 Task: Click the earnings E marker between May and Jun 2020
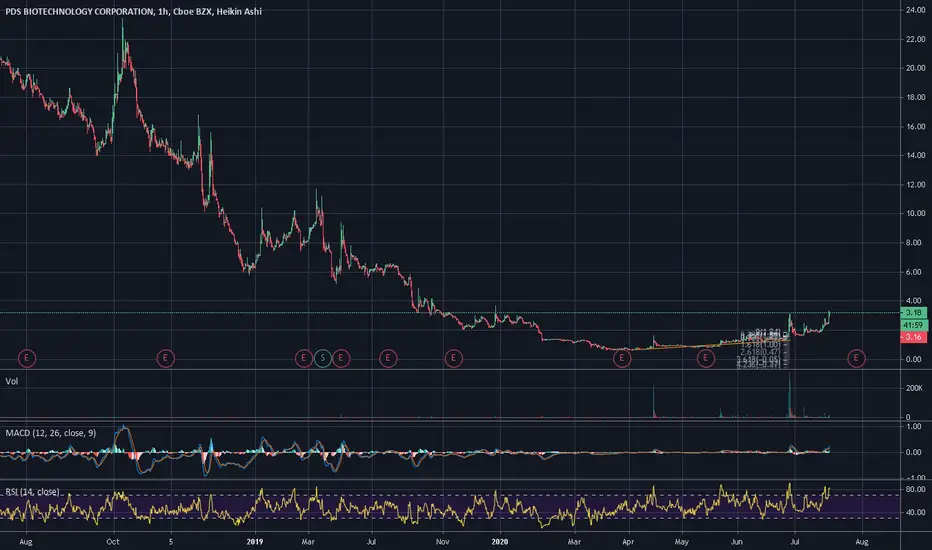point(706,358)
